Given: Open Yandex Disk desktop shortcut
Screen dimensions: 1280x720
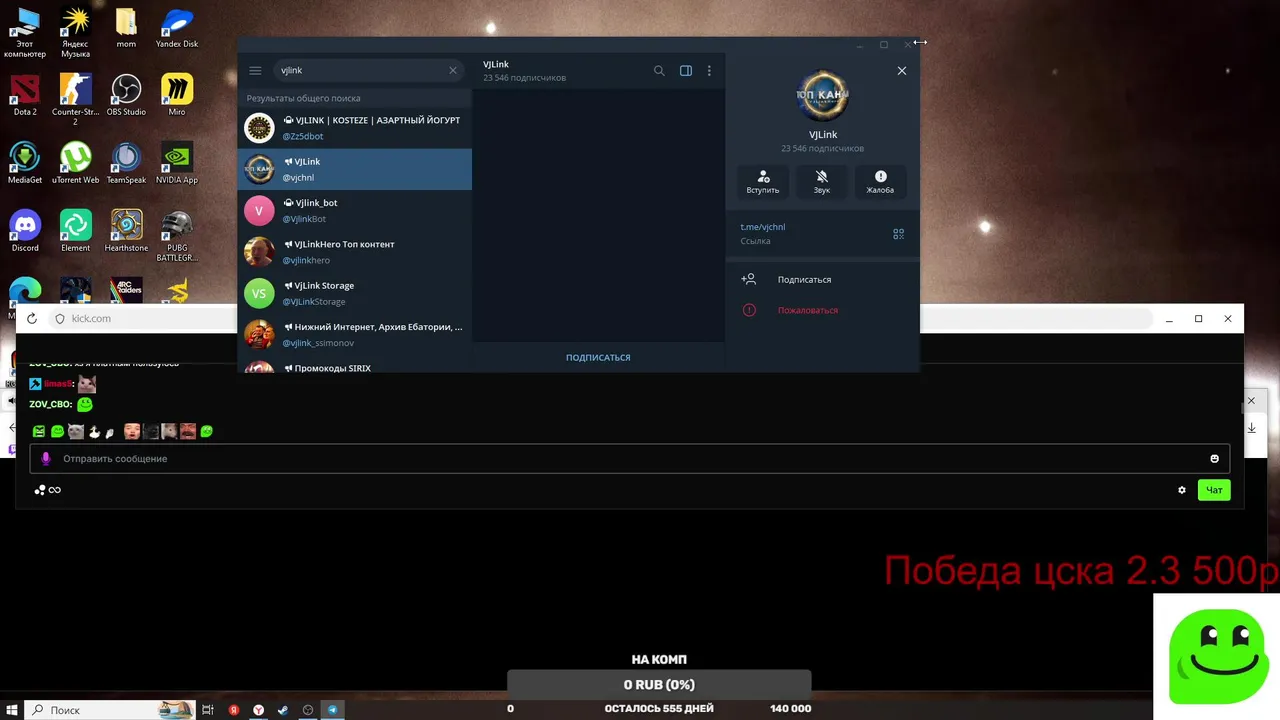Looking at the screenshot, I should (x=177, y=28).
